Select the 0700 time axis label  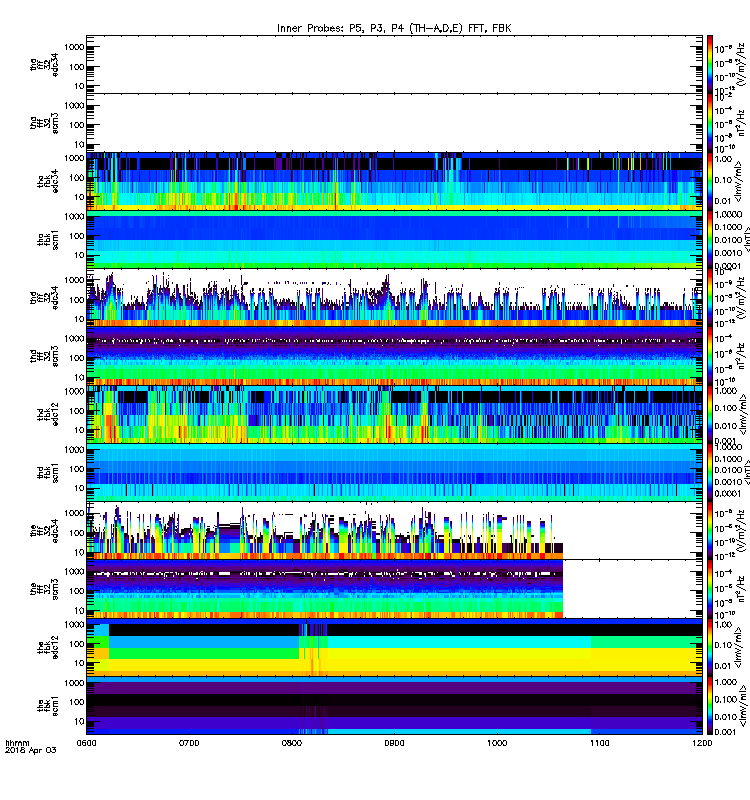click(189, 743)
